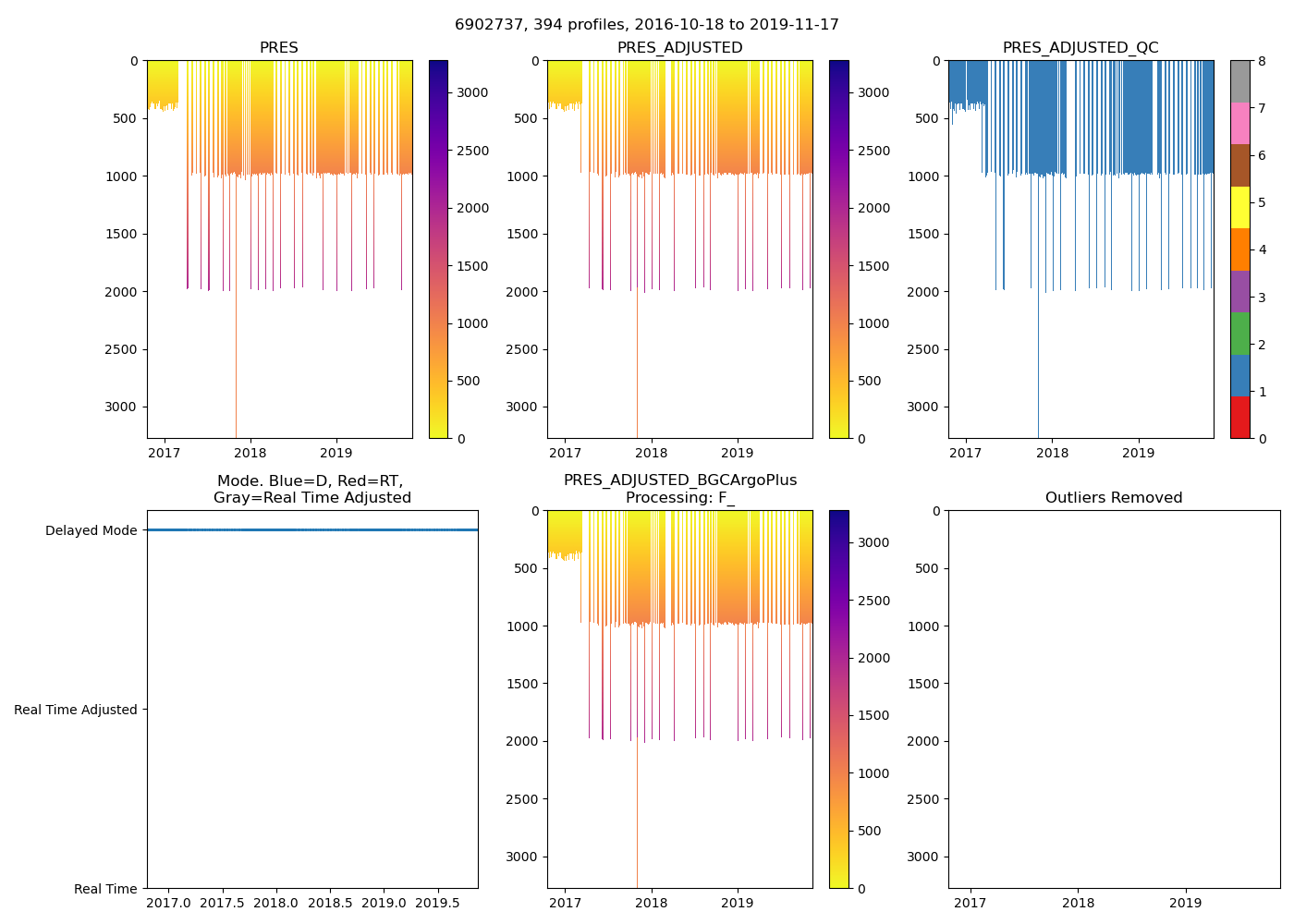Select the yellow QC colorbar segment
This screenshot has width=1294, height=924.
point(1239,207)
